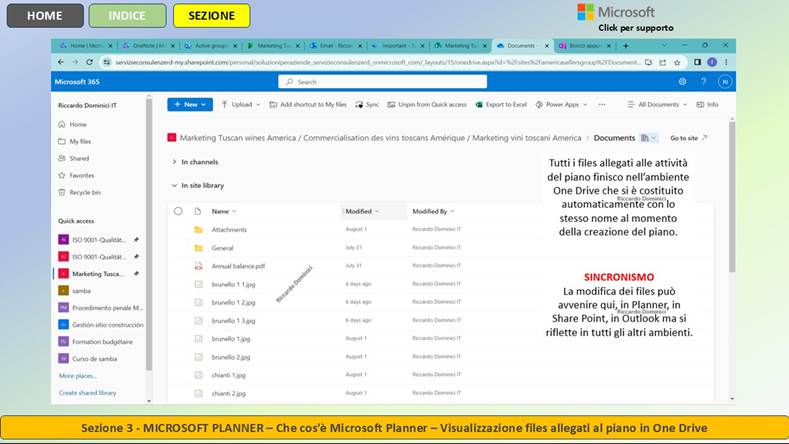
Task: Open Formation budgétaire quick access item
Action: [96, 342]
